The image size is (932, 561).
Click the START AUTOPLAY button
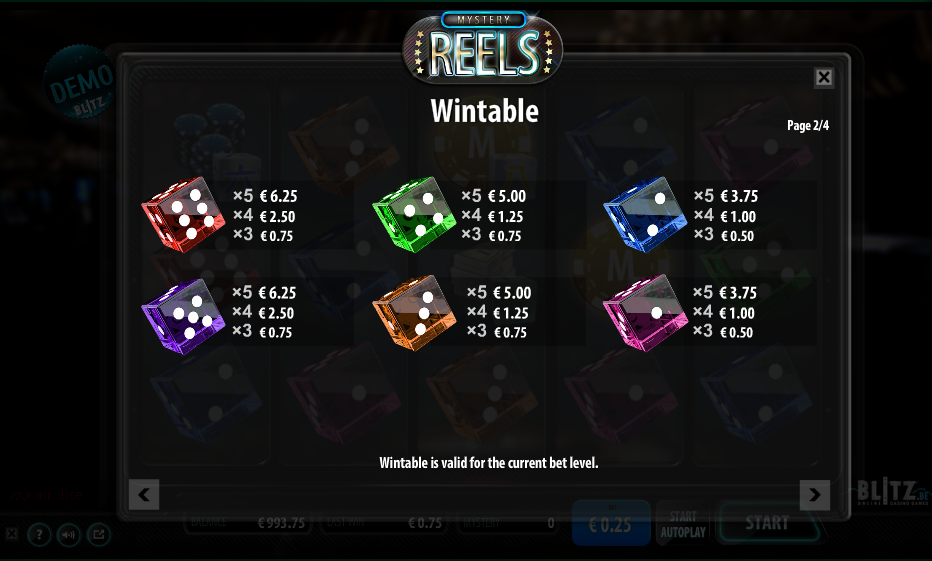point(683,524)
